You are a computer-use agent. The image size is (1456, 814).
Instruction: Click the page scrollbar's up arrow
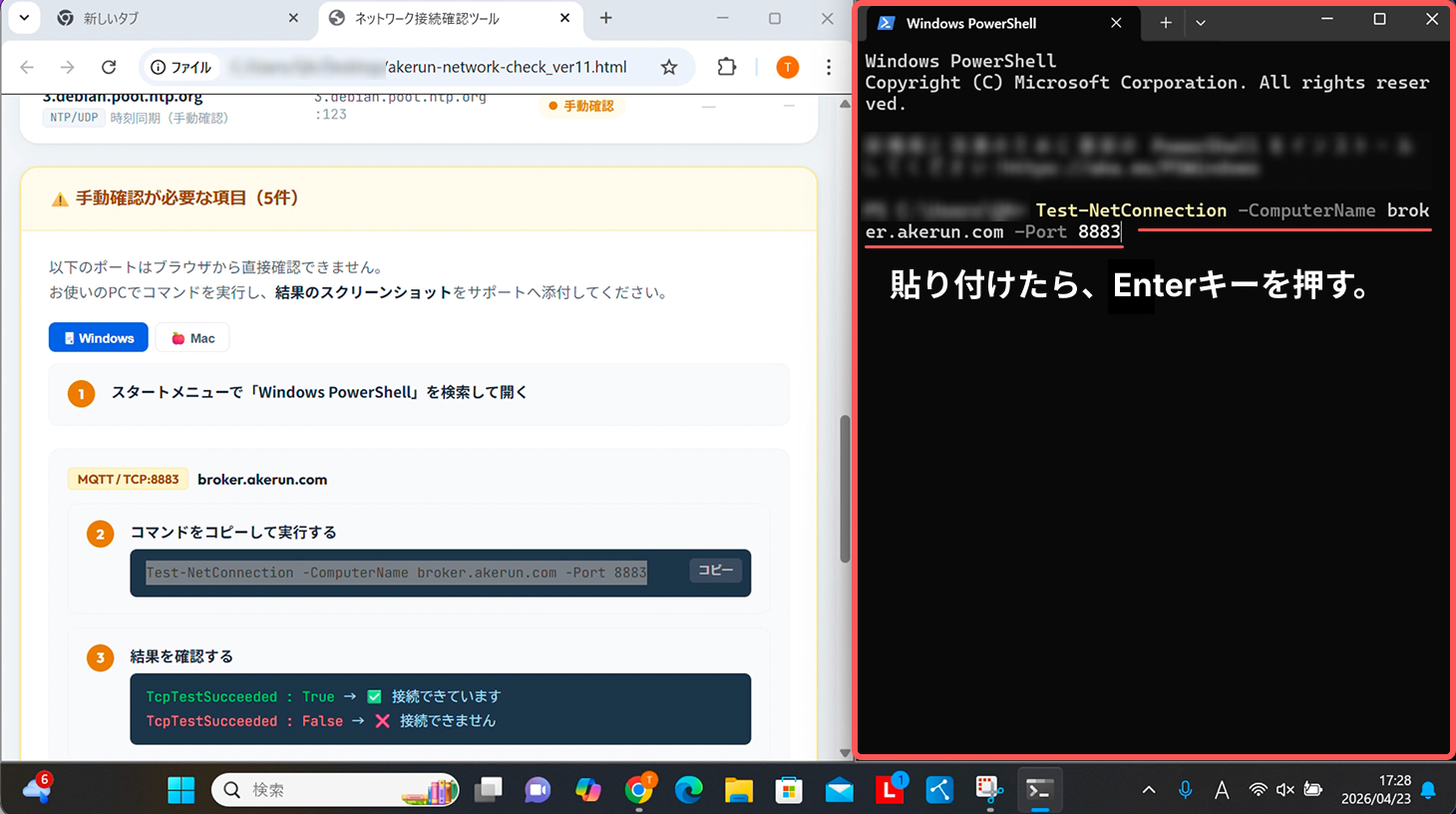pyautogui.click(x=846, y=104)
